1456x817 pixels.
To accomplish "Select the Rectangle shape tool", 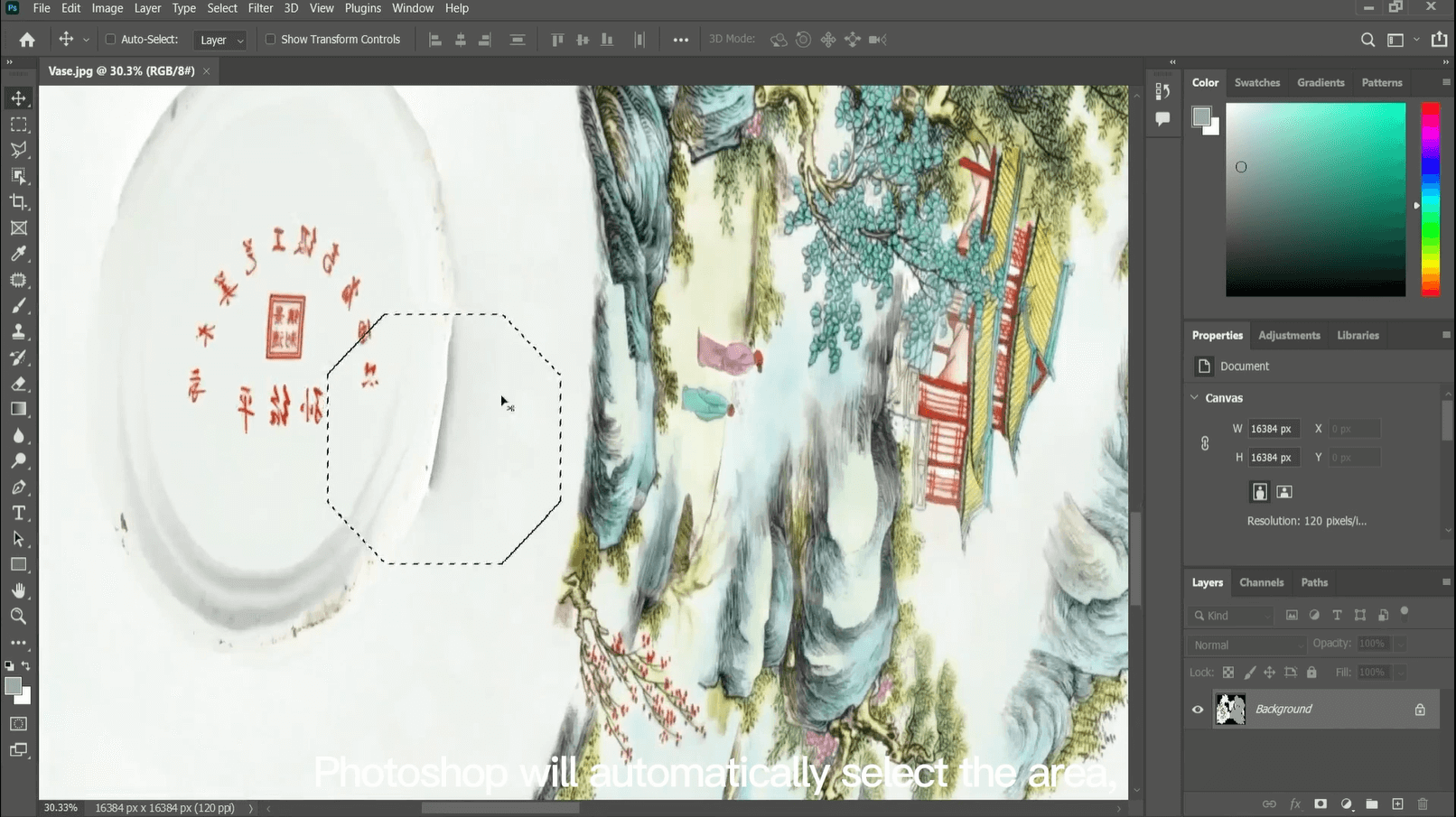I will pyautogui.click(x=18, y=565).
